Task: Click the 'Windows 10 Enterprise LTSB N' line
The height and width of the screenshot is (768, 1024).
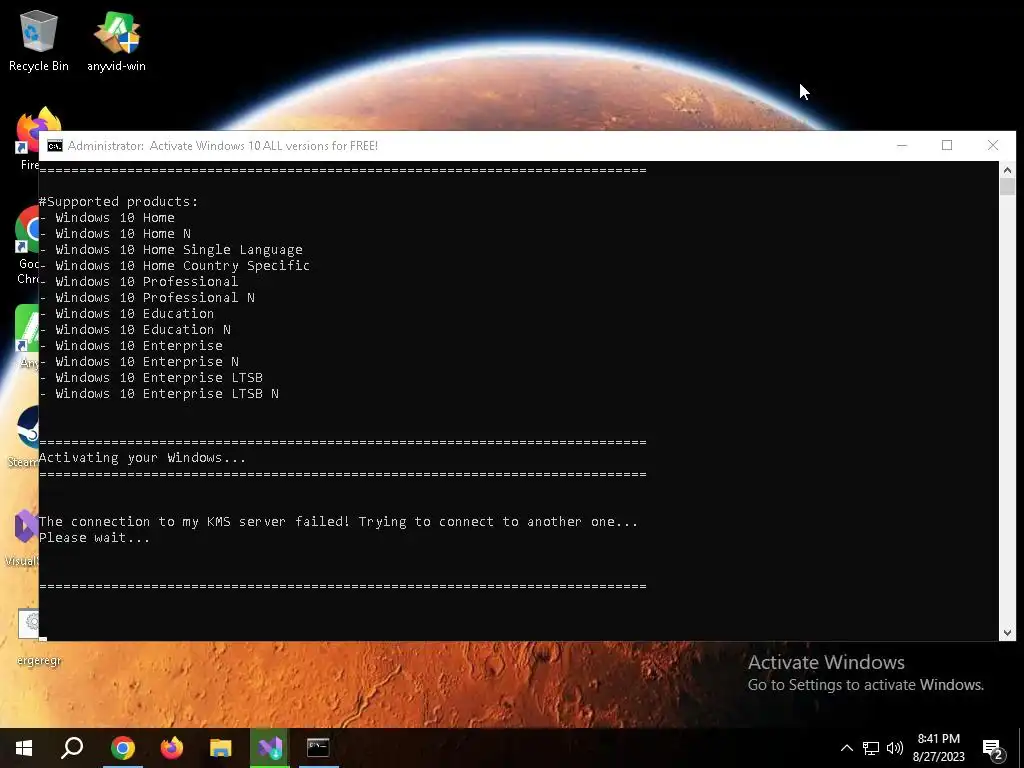Action: click(159, 394)
